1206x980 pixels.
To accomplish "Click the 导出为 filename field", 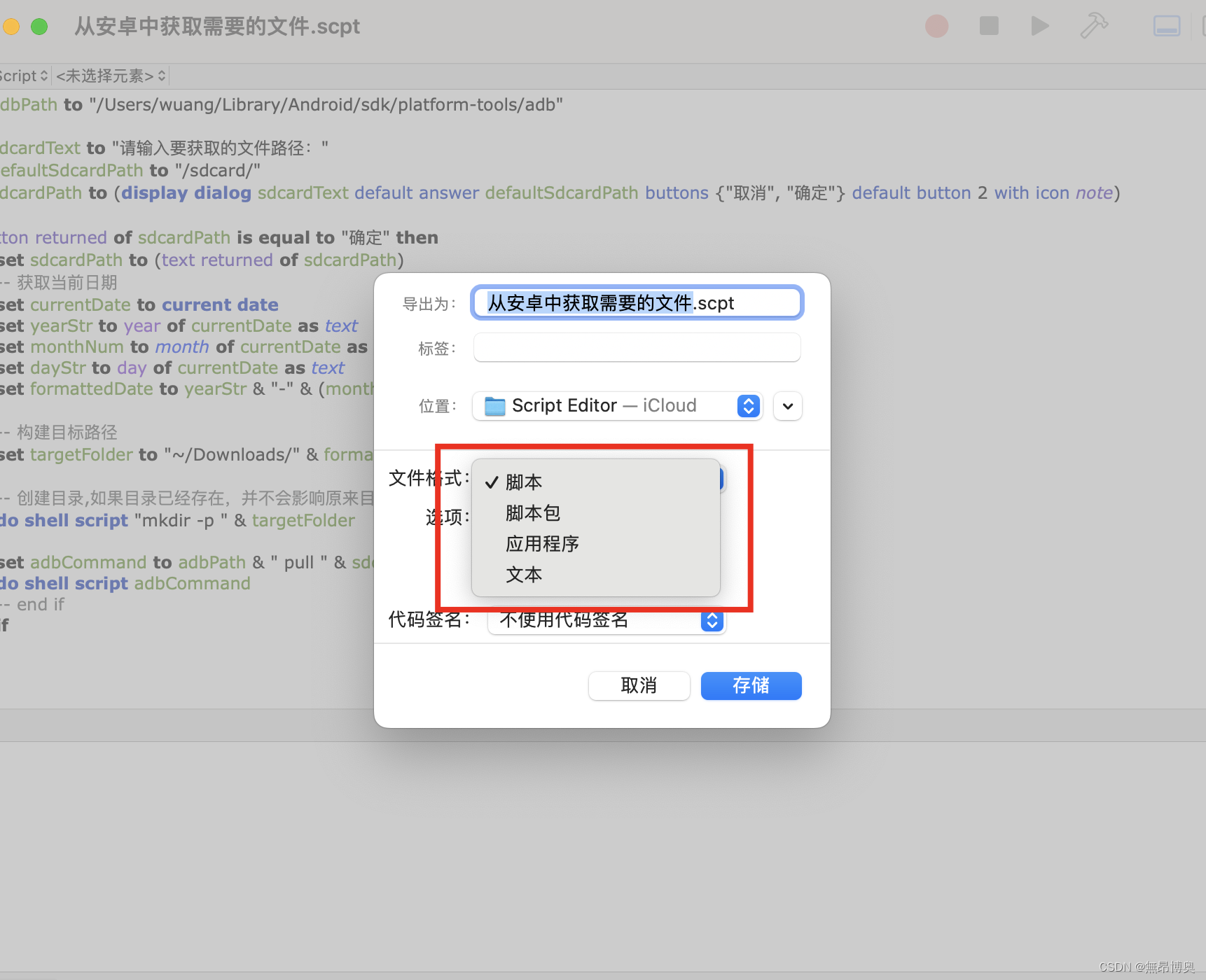I will (637, 303).
